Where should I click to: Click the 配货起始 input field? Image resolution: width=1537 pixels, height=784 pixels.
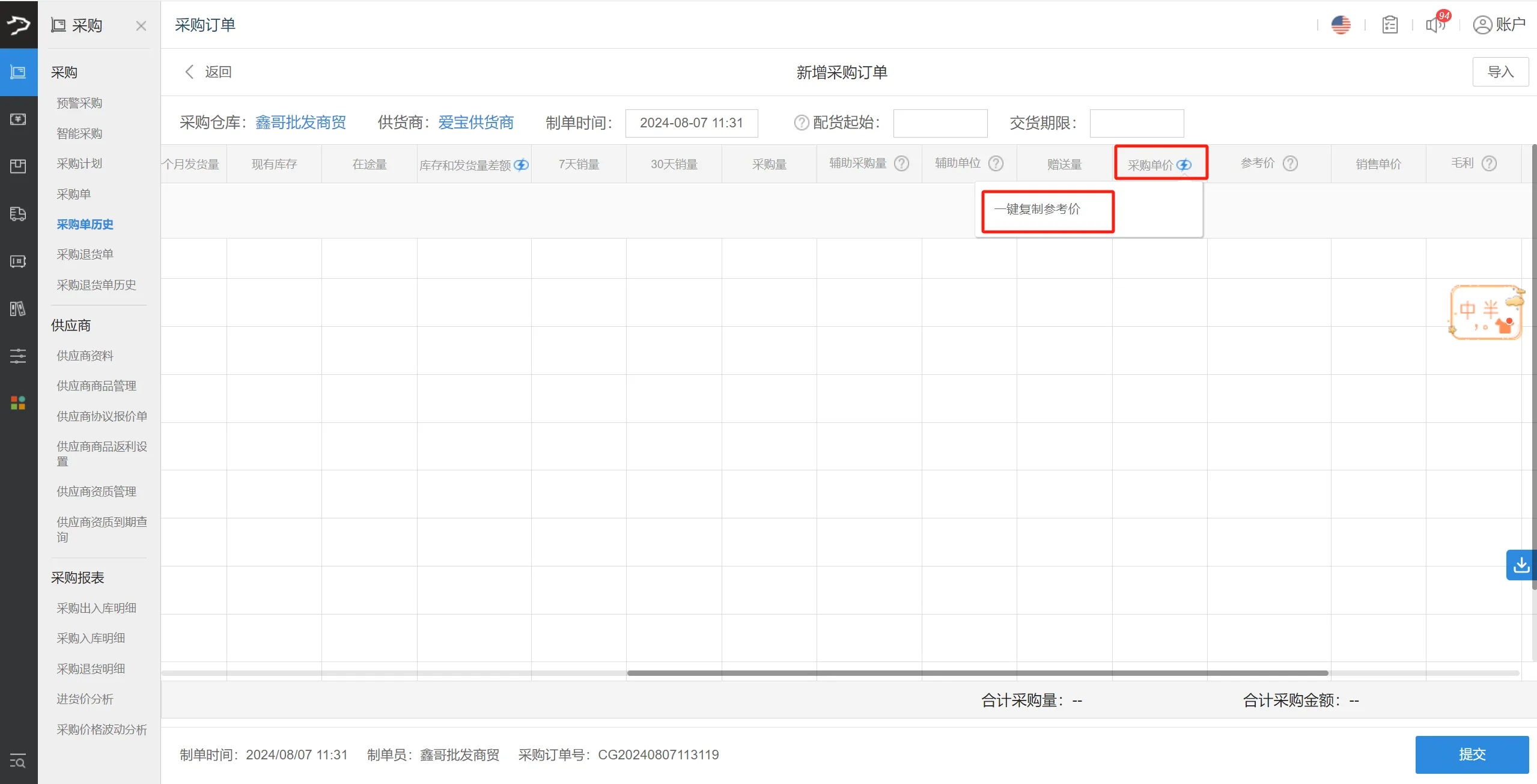940,123
